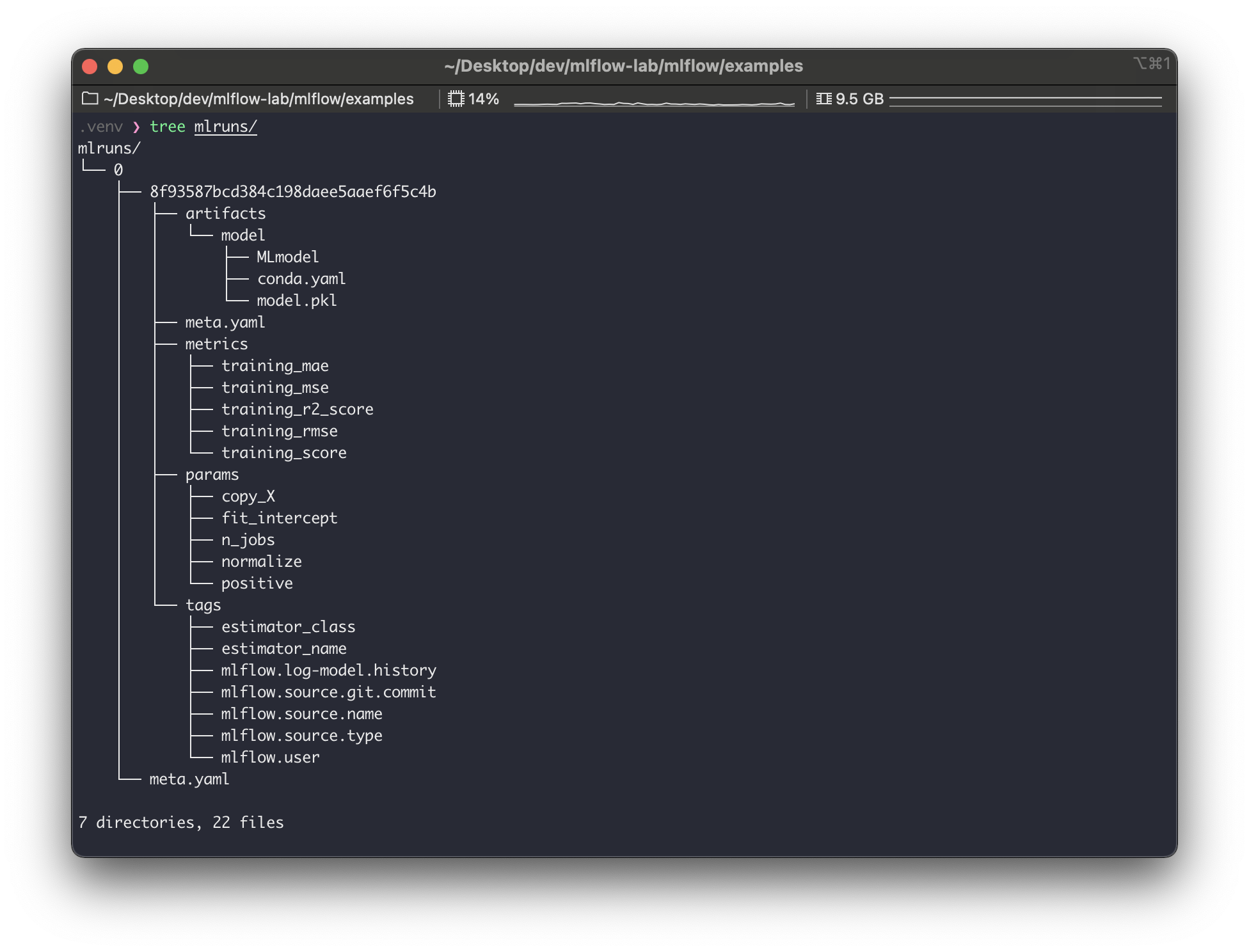Click the run ID 8f93587bcd384c198daee5aaef6f5c4b
Viewport: 1249px width, 952px height.
pos(292,192)
